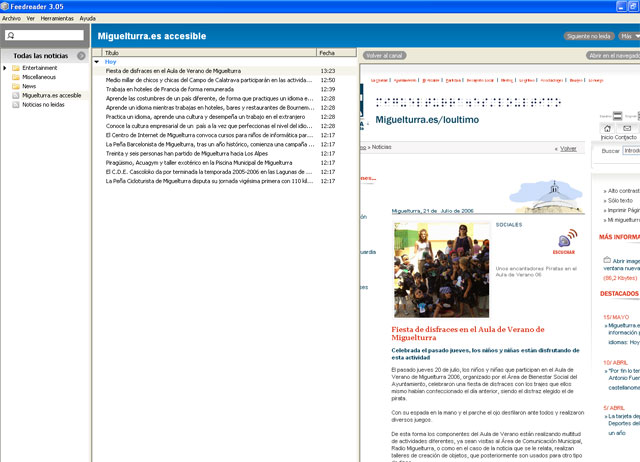Select article La Peña Barcelonista de Miguelturra

[x=224, y=144]
